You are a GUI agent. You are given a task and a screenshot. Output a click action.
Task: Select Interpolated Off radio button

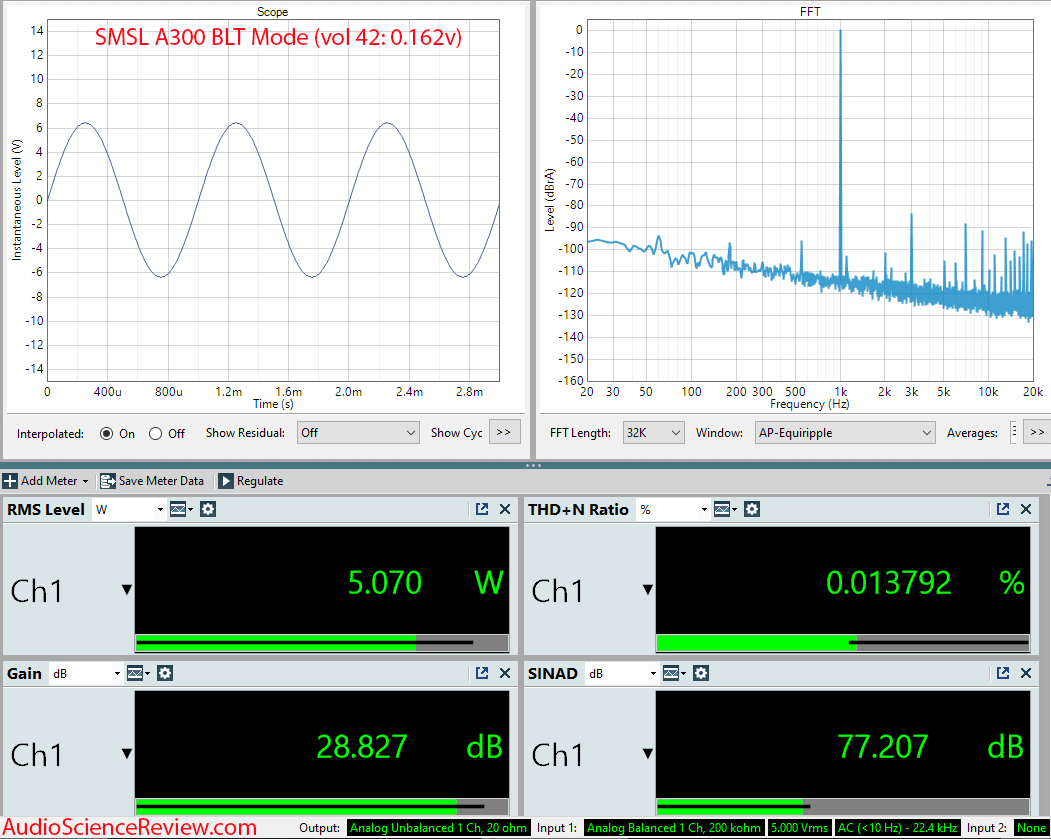point(156,434)
